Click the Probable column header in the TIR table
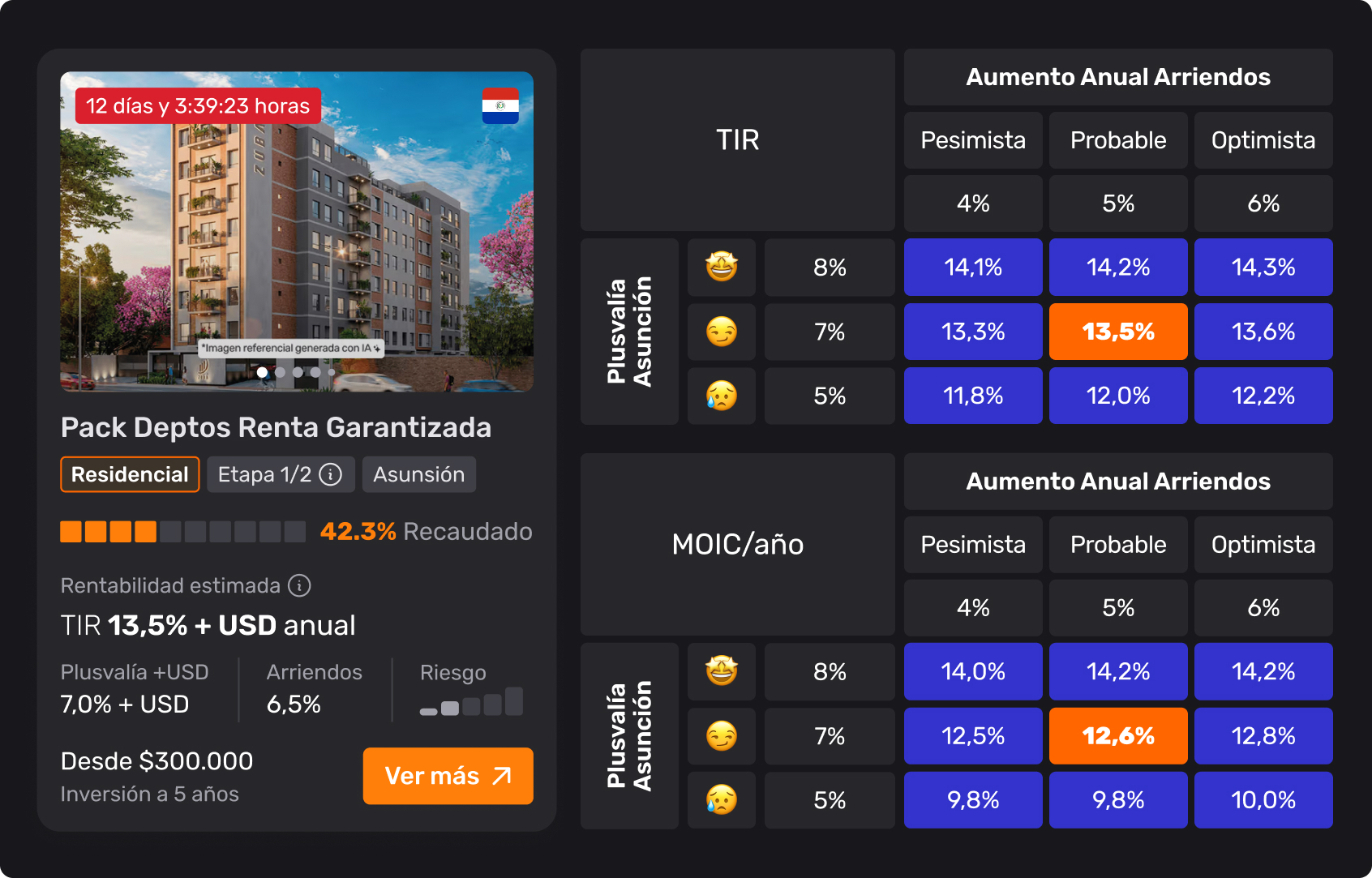Viewport: 1372px width, 878px height. tap(1118, 140)
